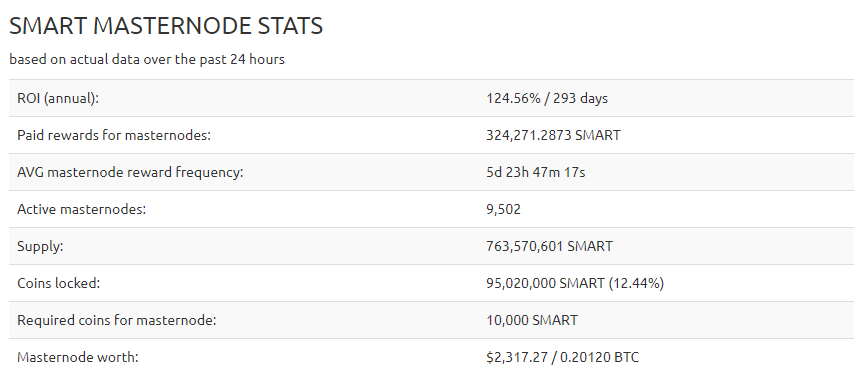This screenshot has height=381, width=854.
Task: Click the SMART MASTERNODE STATS heading
Action: [166, 26]
